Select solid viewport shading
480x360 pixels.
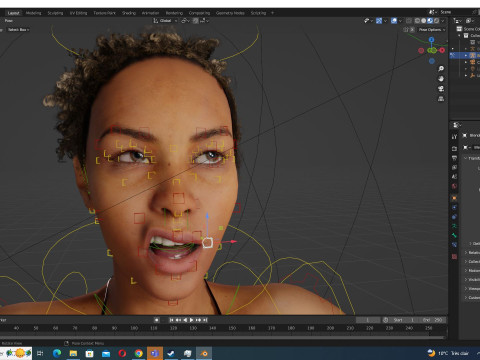point(423,21)
